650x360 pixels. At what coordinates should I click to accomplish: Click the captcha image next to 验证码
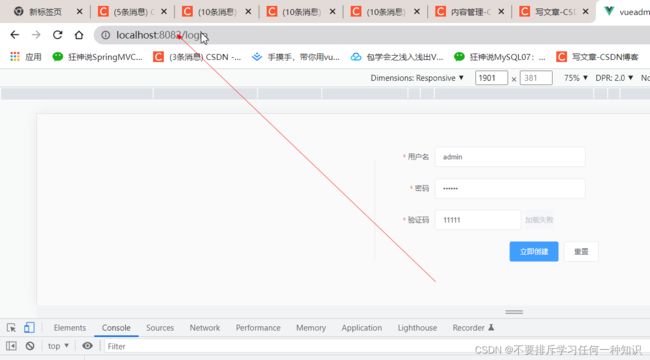[x=539, y=220]
